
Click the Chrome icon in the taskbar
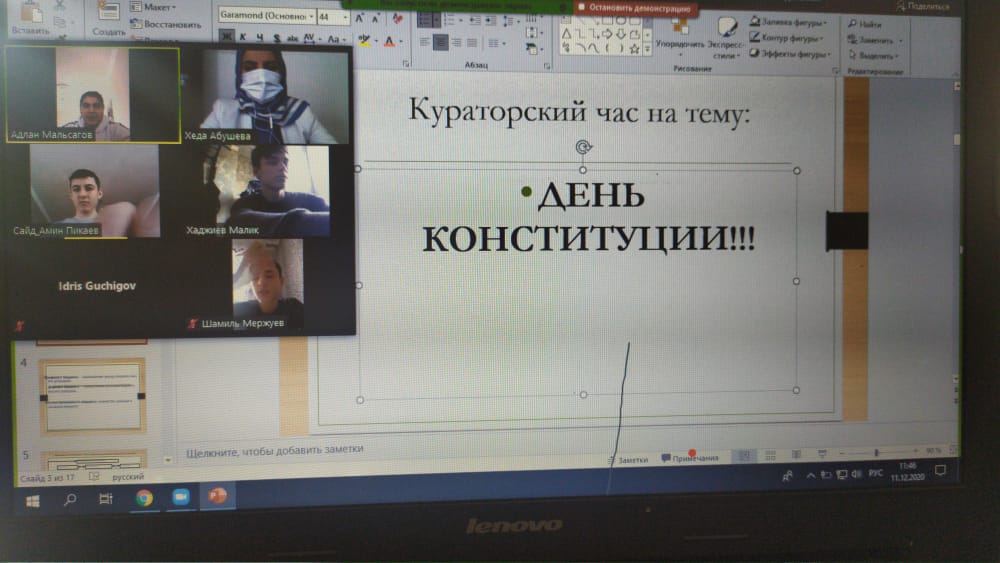click(x=144, y=497)
